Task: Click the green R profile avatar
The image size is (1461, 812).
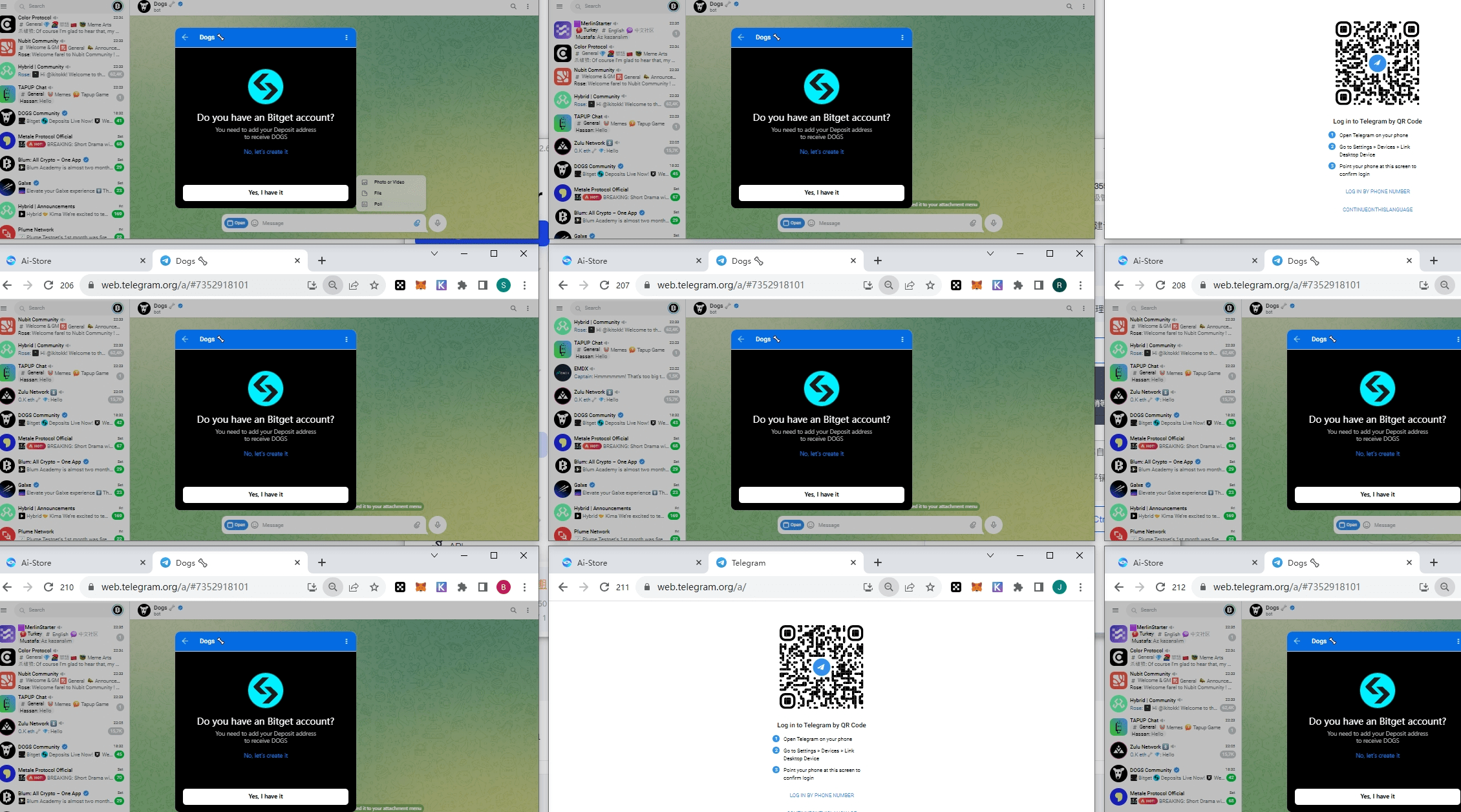Action: click(1059, 285)
